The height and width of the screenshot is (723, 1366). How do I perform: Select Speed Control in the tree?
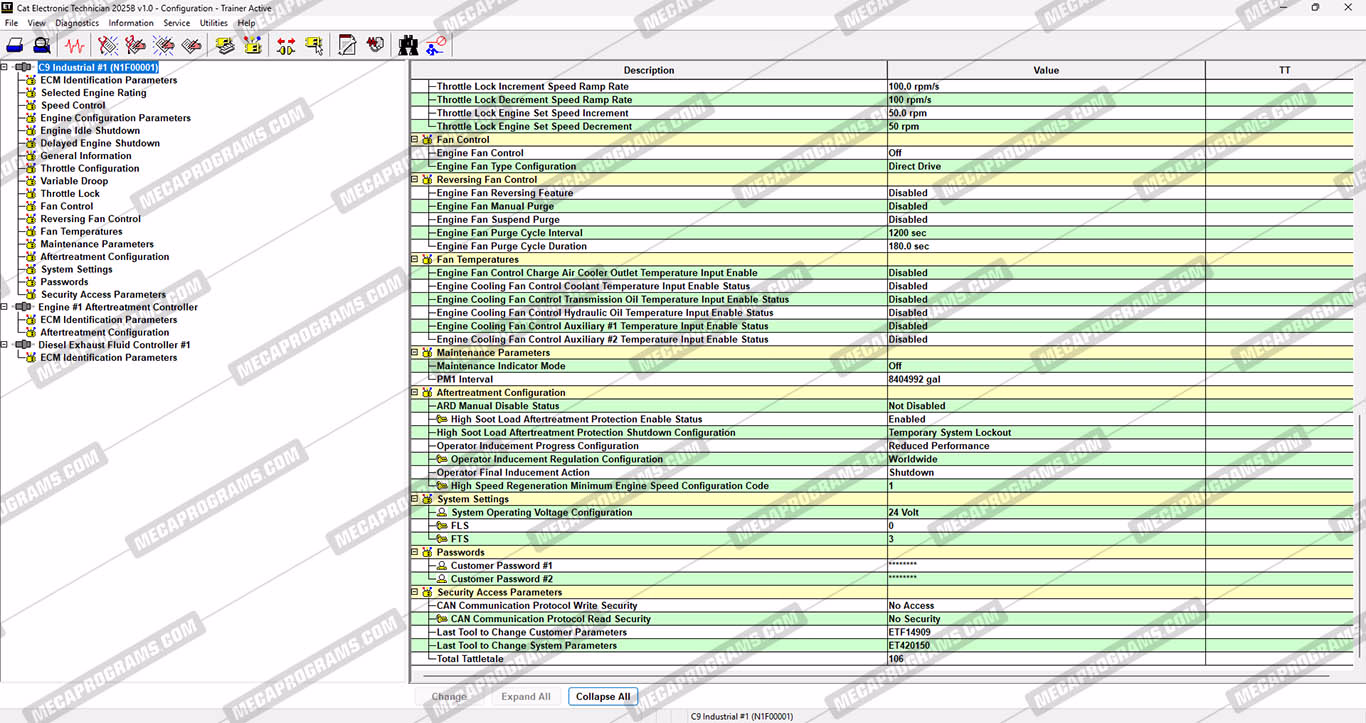(73, 105)
